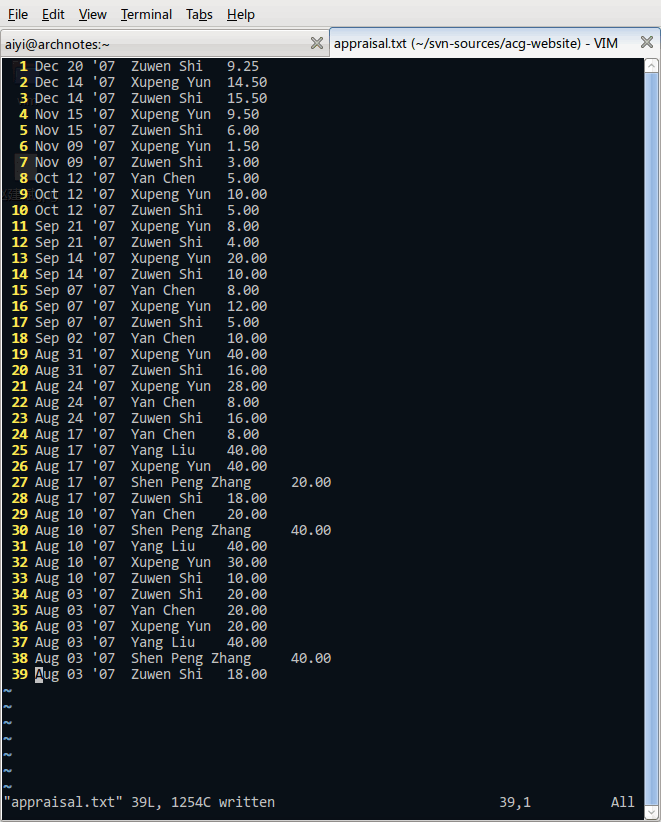Click the terminal's vertical scrollbar
Viewport: 661px width, 822px height.
pos(654,400)
